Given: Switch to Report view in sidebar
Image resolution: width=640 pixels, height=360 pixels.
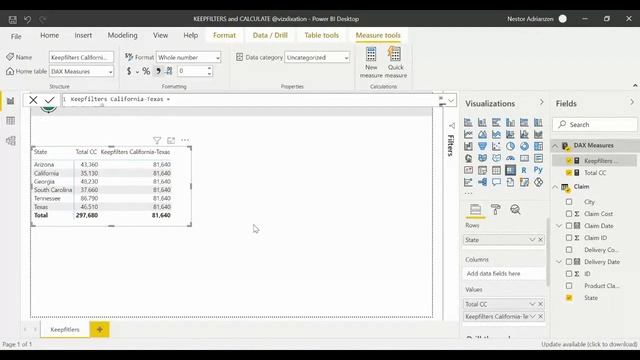Looking at the screenshot, I should (x=11, y=101).
